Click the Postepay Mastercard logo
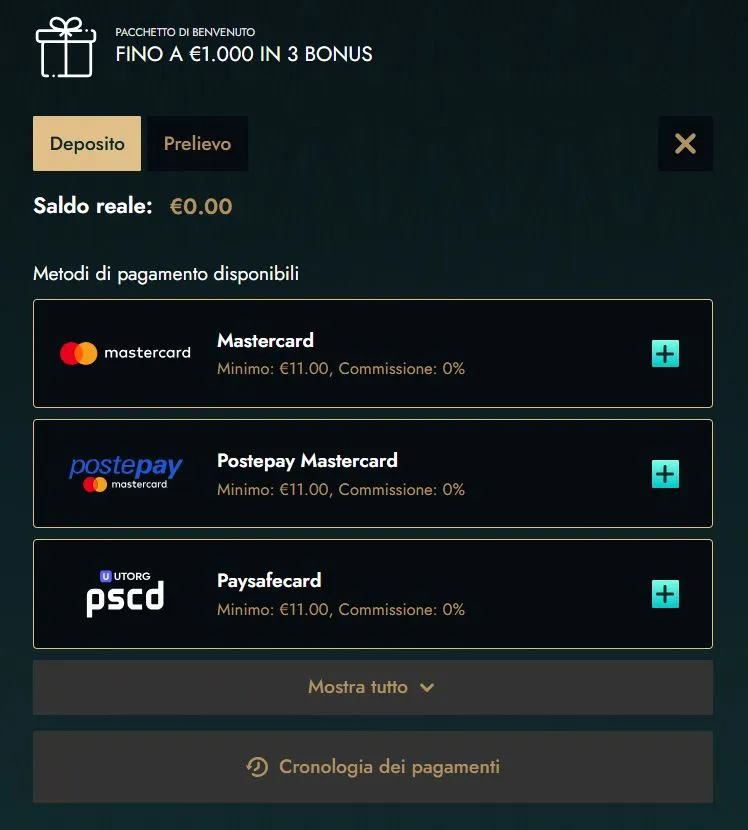The width and height of the screenshot is (748, 830). pos(125,473)
